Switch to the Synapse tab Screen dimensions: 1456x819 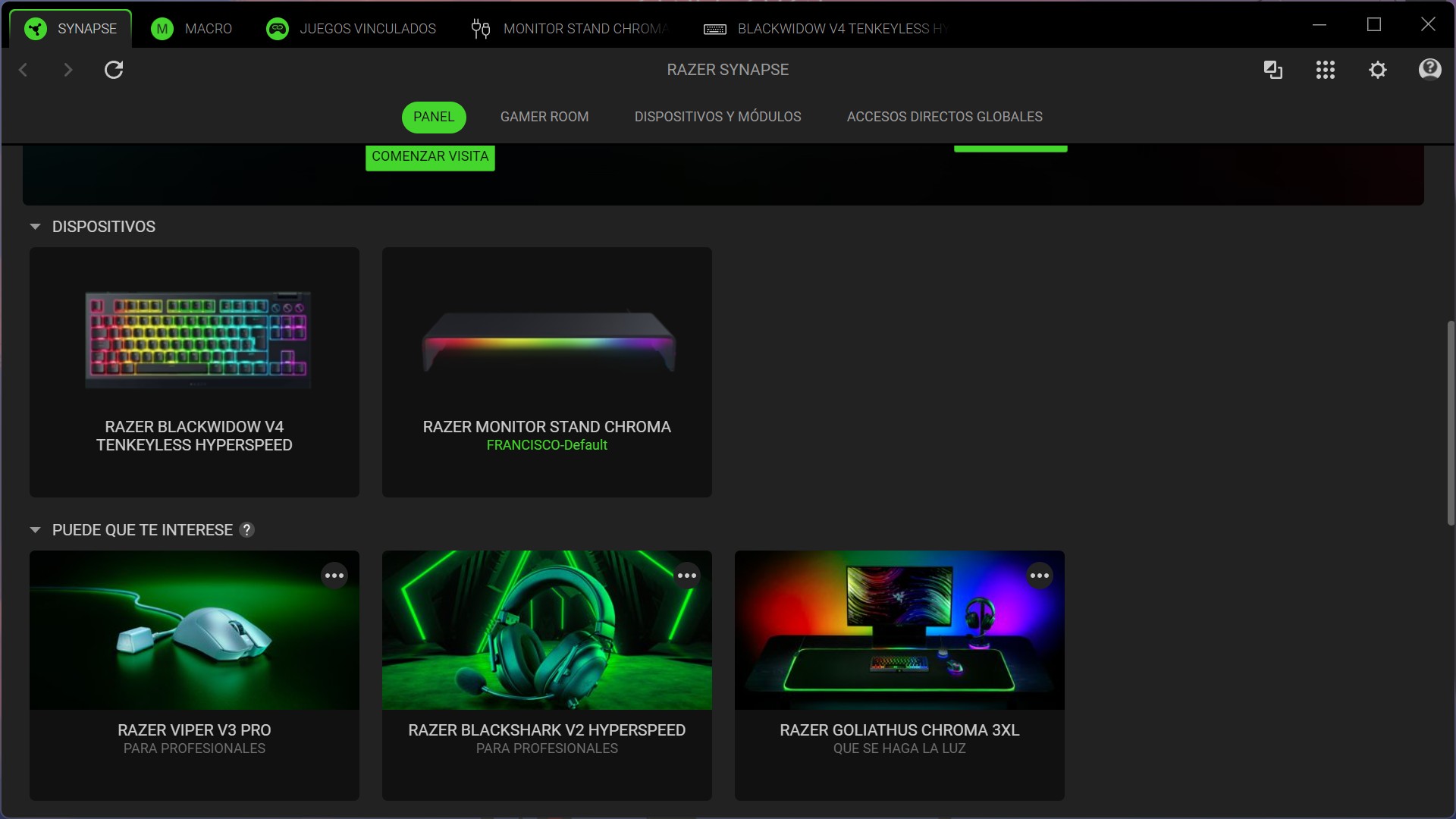tap(71, 29)
